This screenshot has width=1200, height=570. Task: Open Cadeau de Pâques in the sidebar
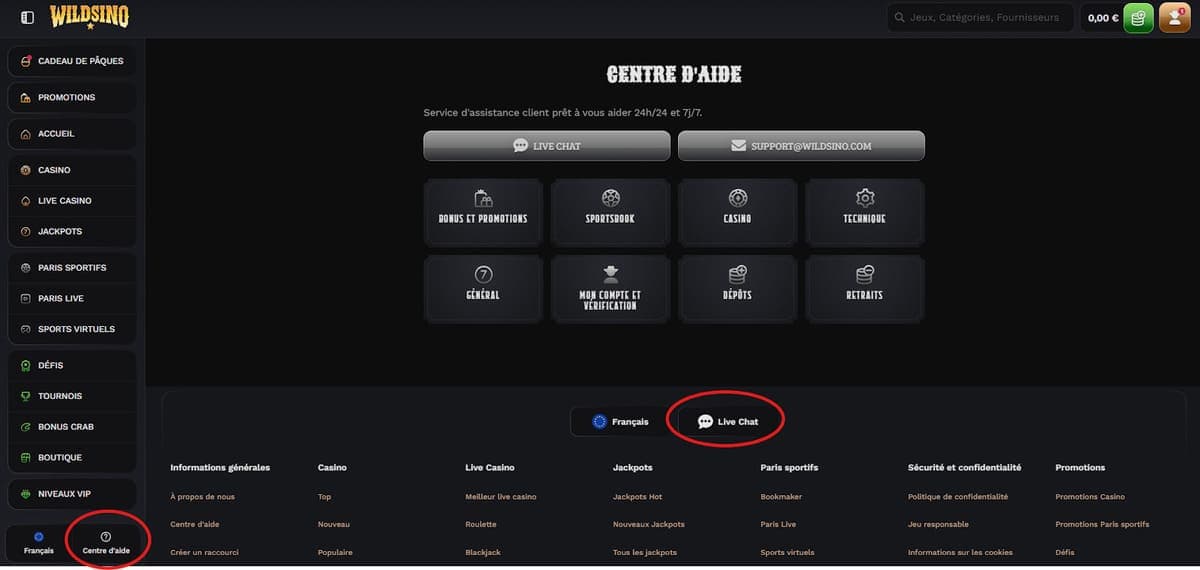[72, 61]
